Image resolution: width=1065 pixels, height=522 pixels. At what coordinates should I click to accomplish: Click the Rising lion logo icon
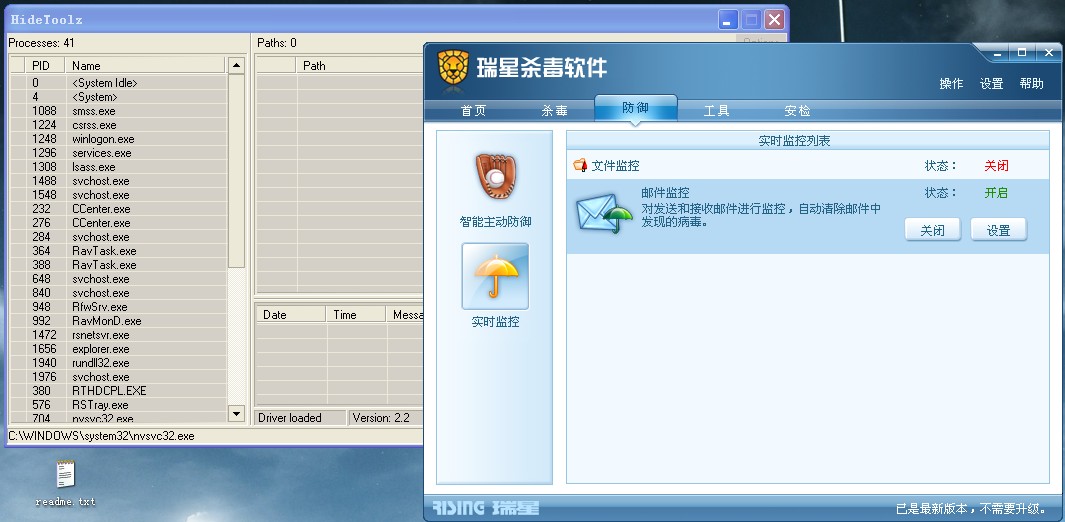tap(453, 68)
